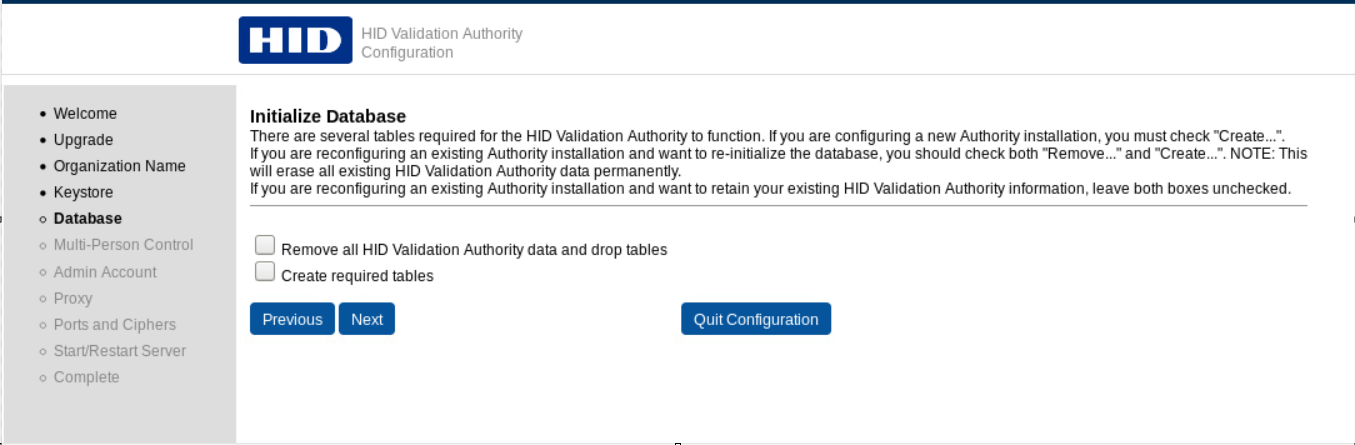Enable the Create required tables checkbox

(x=265, y=271)
